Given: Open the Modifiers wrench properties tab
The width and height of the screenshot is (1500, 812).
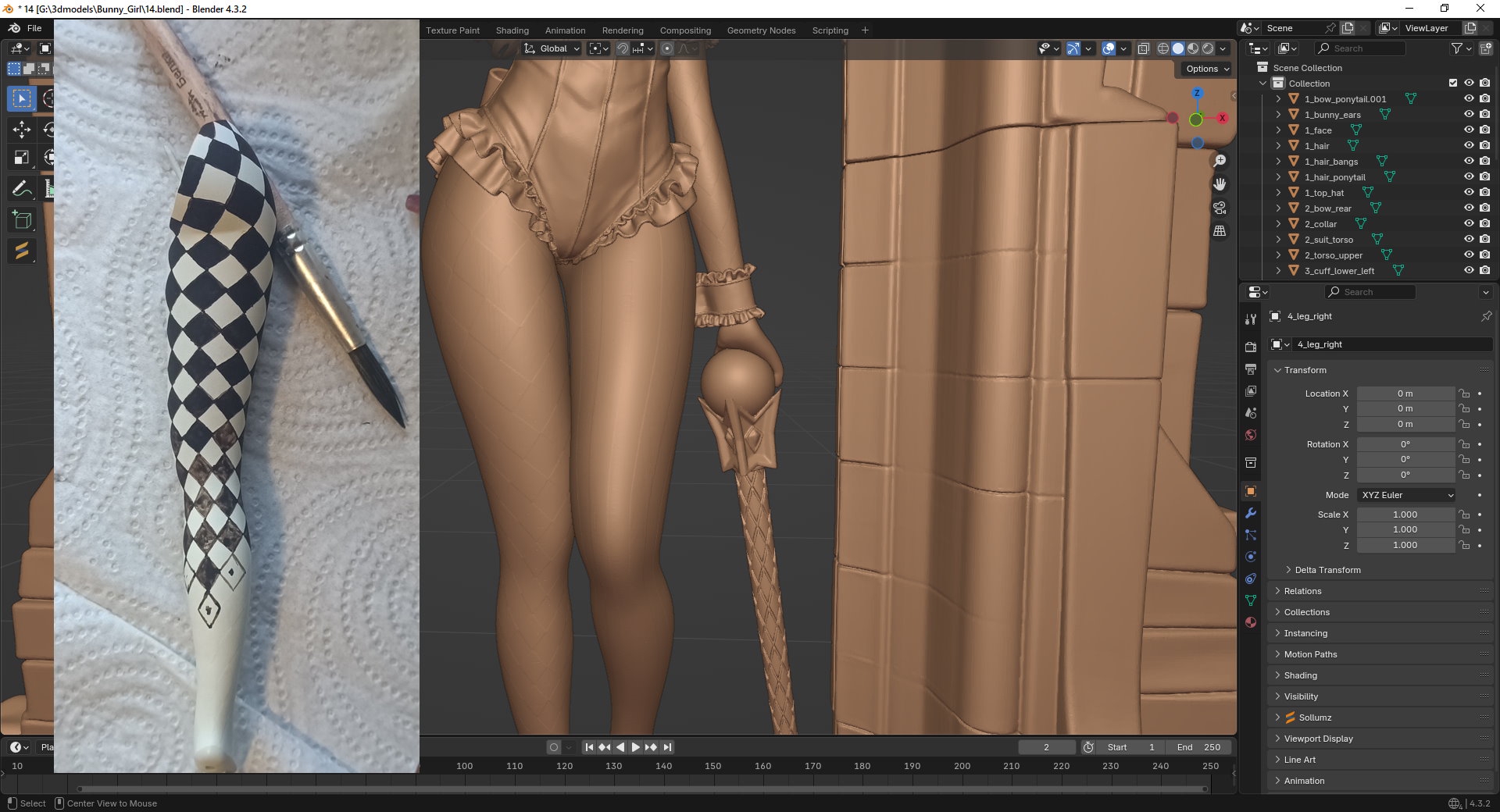Looking at the screenshot, I should point(1251,513).
